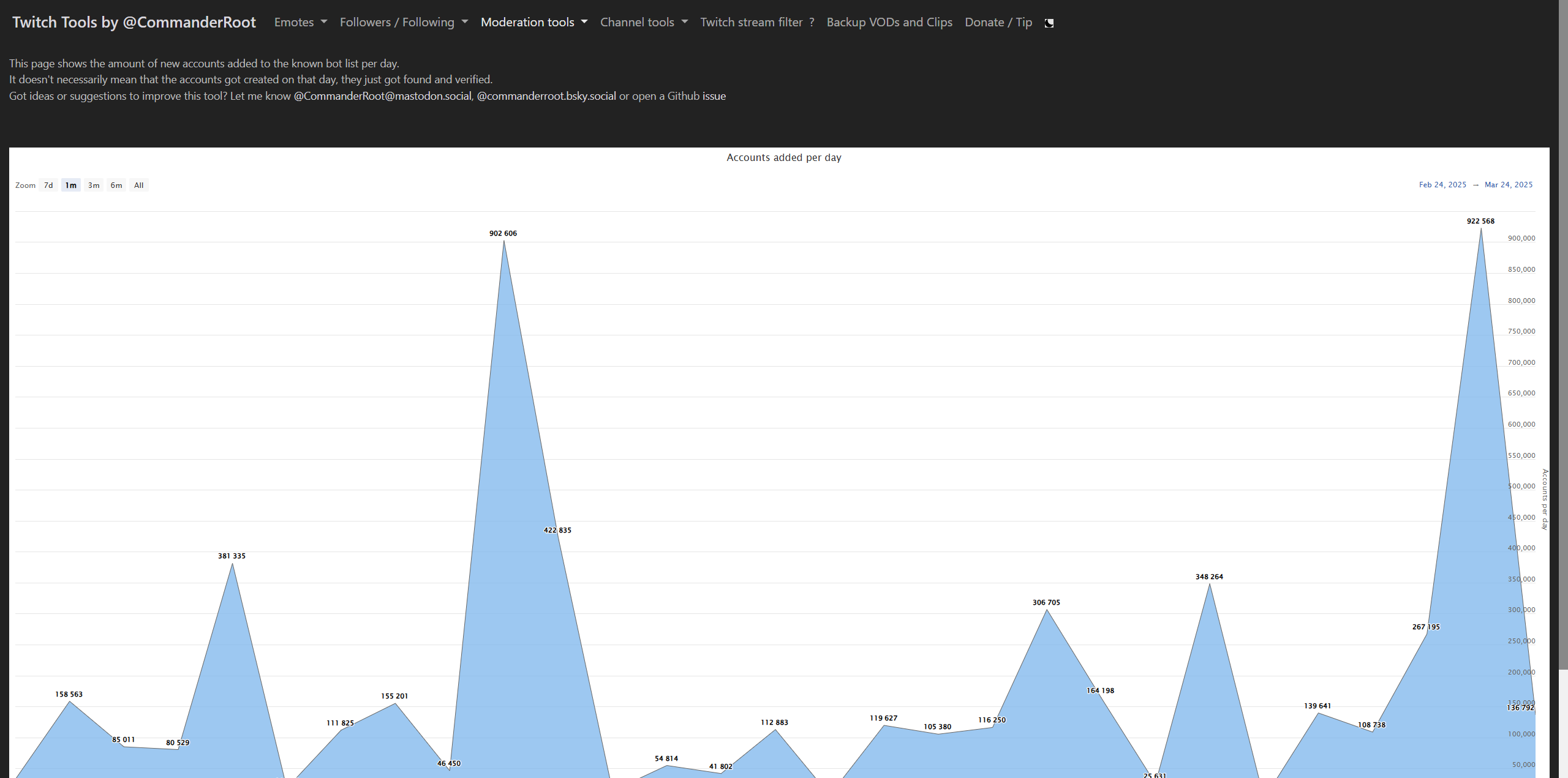Switch chart zoom to 3m
Image resolution: width=1568 pixels, height=778 pixels.
pyautogui.click(x=94, y=185)
